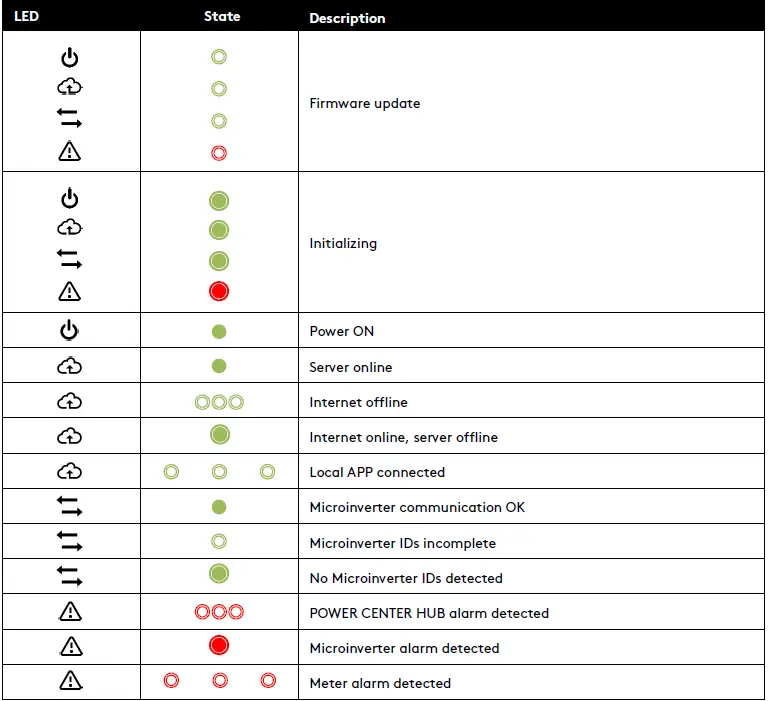Click the cloud icon in the Internet offline row
Viewport: 770px width, 701px height.
[x=69, y=401]
